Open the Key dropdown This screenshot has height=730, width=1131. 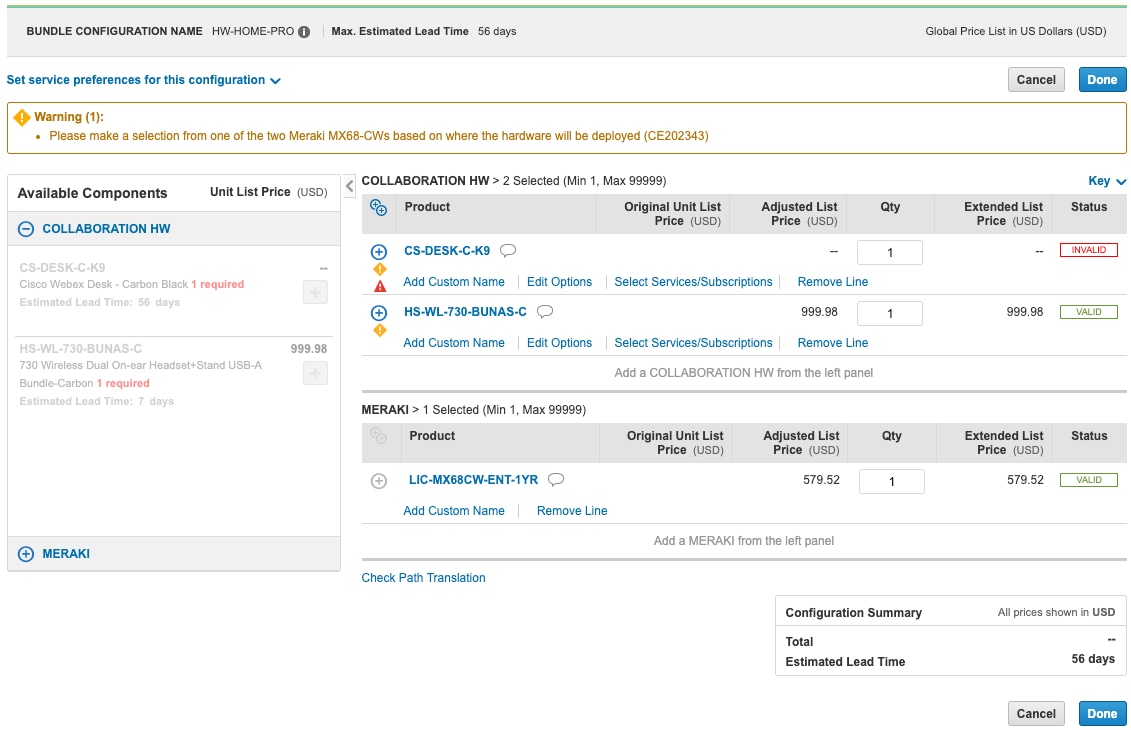coord(1106,181)
